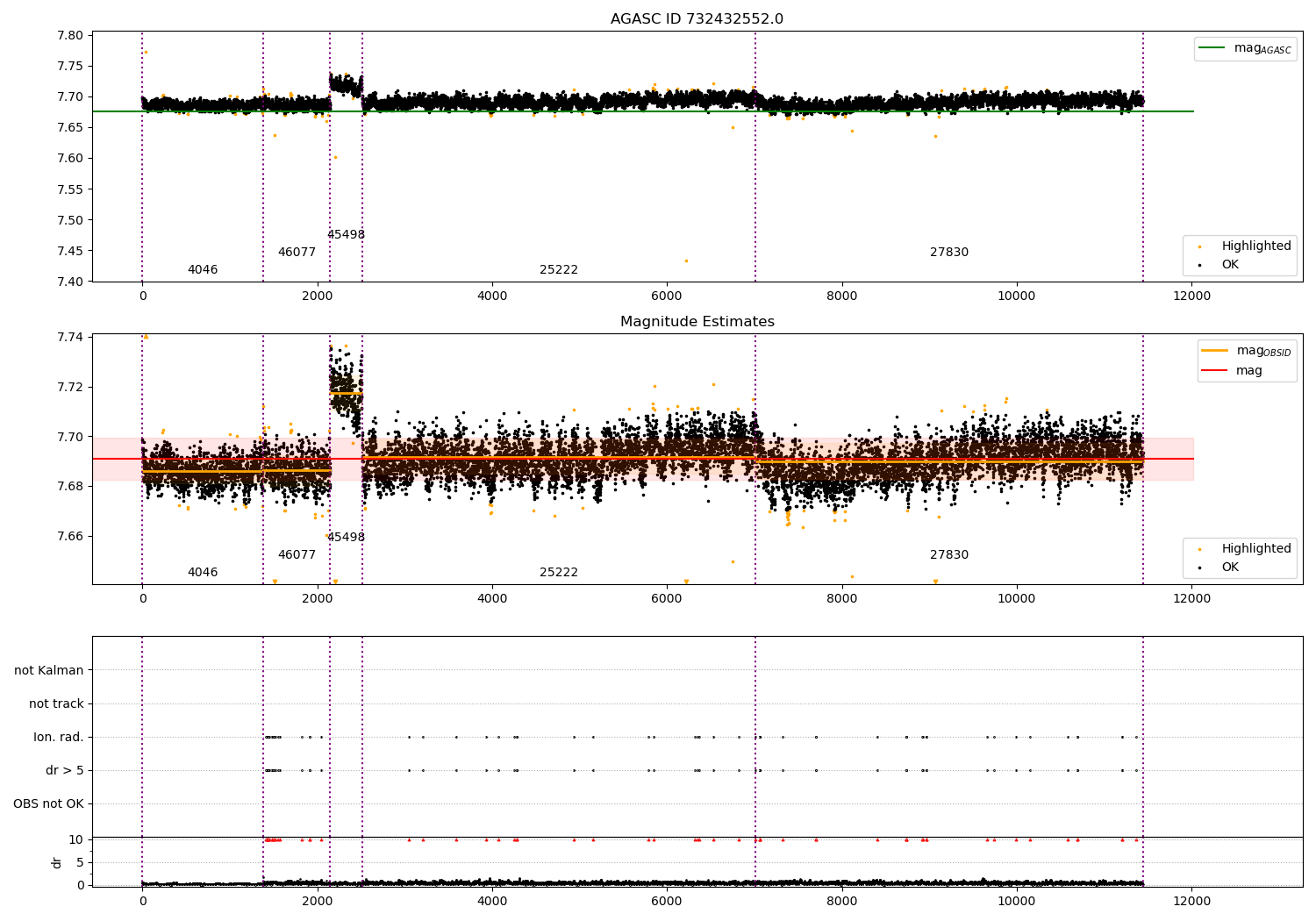Viewport: 1316px width, 921px height.
Task: Click the 25222 label in the top plot
Action: pos(559,270)
